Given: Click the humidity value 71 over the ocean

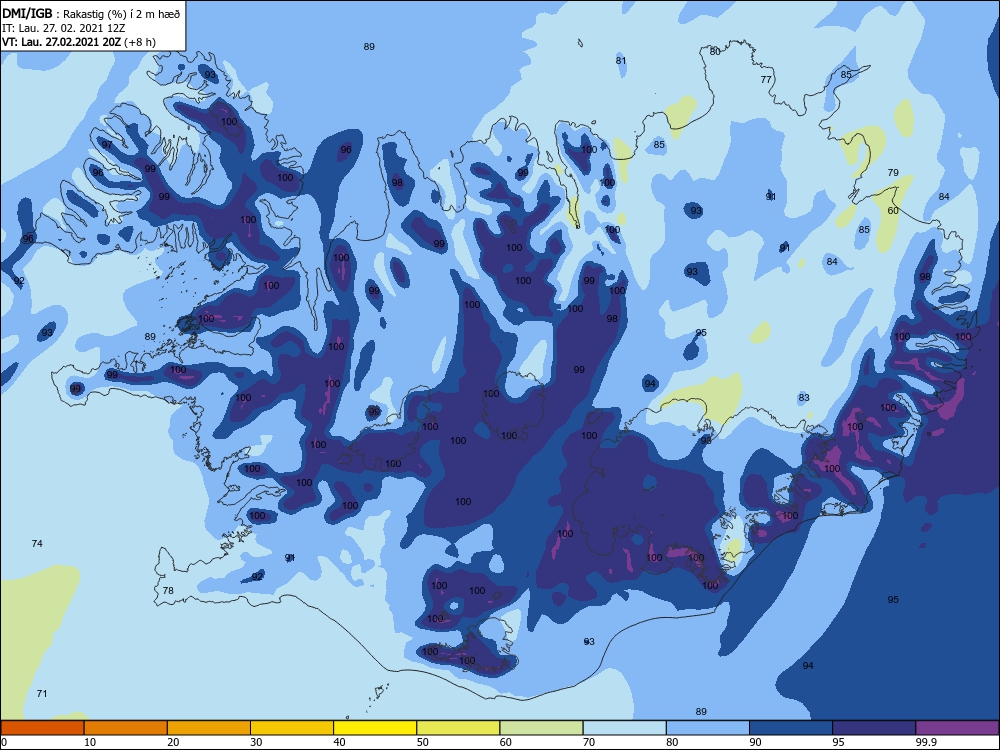Looking at the screenshot, I should click(x=41, y=693).
